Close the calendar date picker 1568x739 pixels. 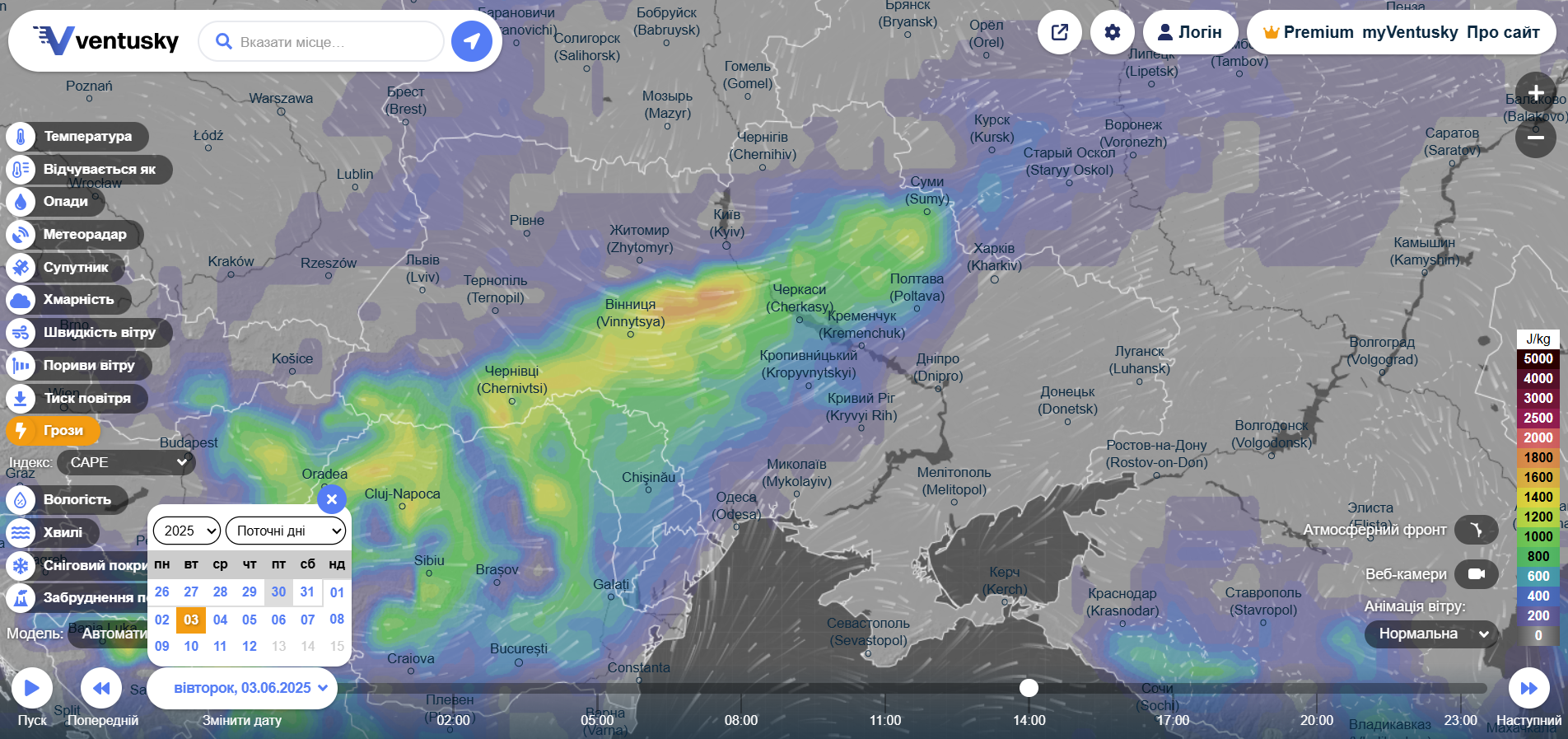(332, 498)
